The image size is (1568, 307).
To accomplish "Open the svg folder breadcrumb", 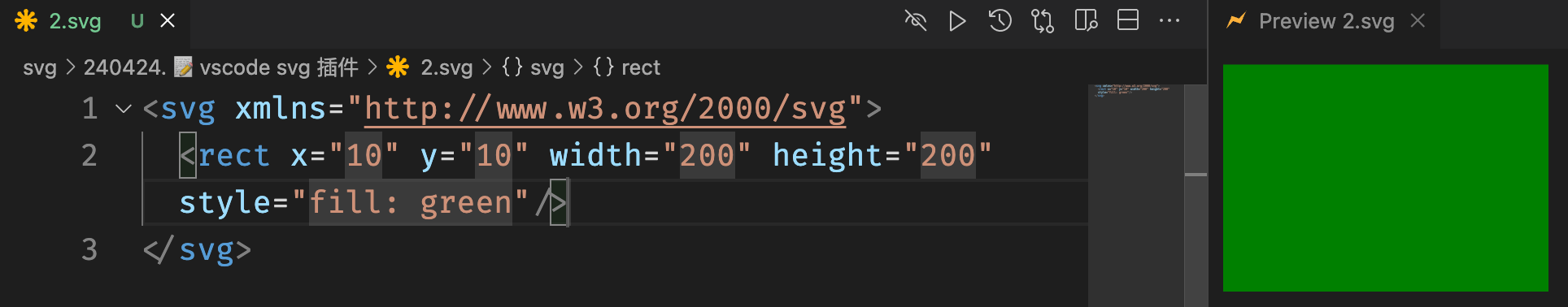I will tap(40, 67).
